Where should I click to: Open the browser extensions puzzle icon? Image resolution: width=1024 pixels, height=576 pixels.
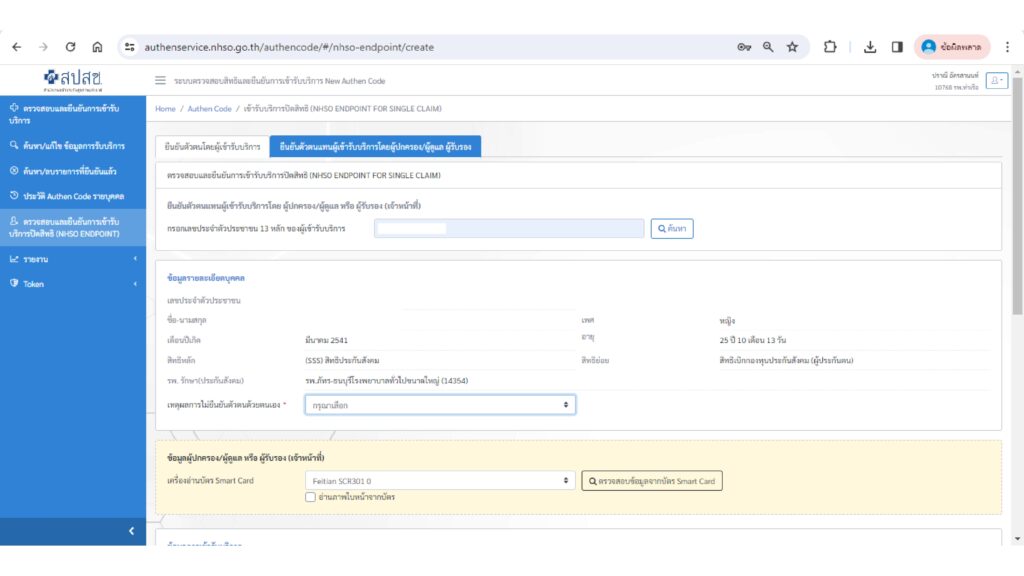point(830,47)
